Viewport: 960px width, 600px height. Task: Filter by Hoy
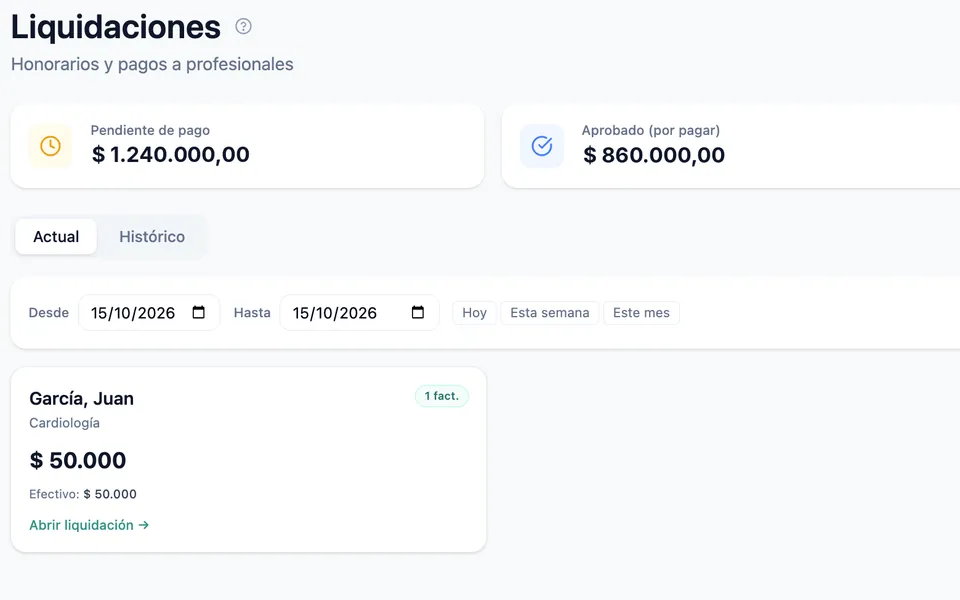[x=474, y=313]
